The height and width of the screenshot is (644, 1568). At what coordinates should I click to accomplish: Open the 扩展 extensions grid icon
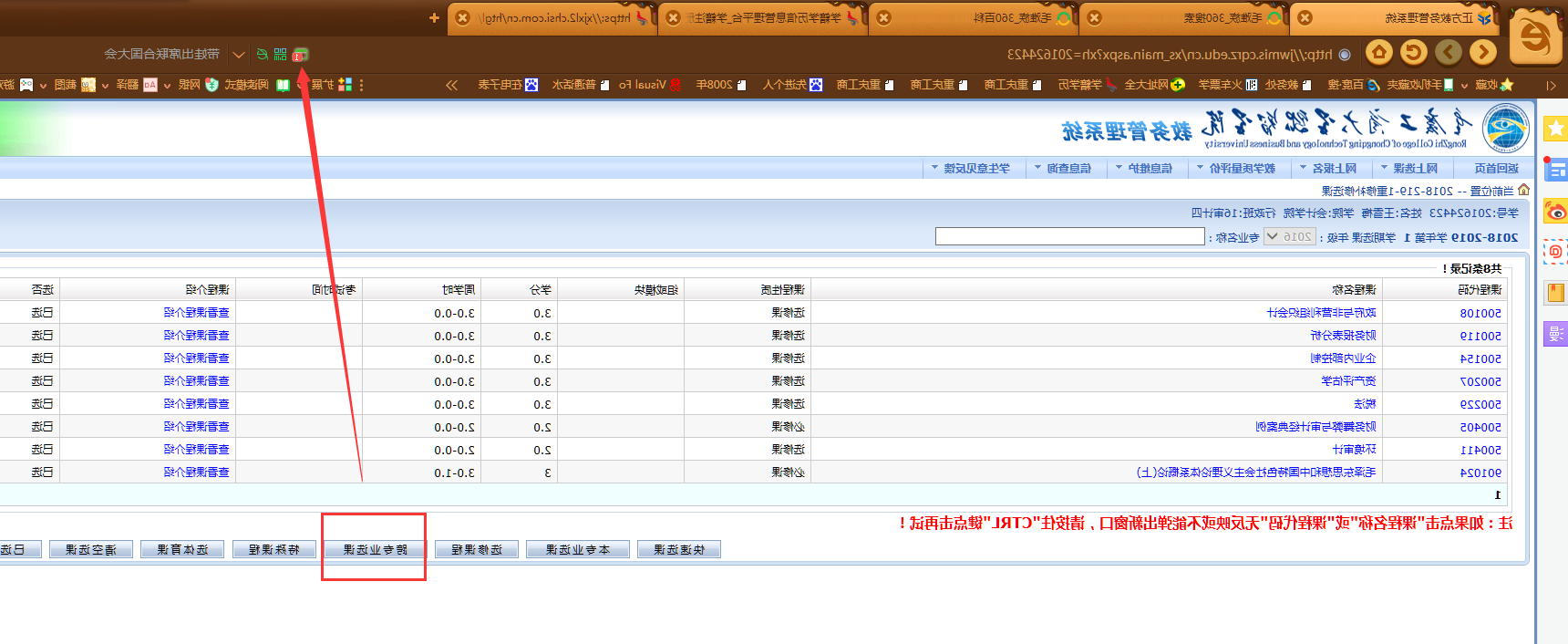(345, 85)
